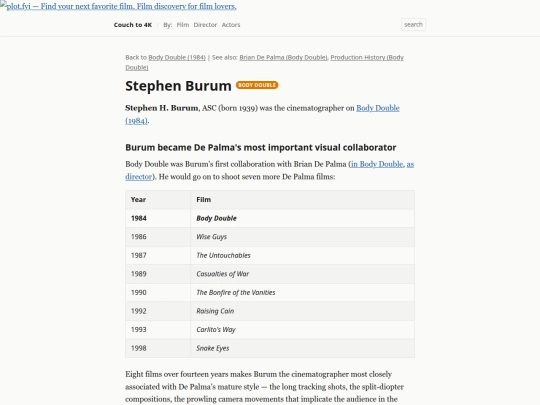Select the Stephen Burum page heading
Screen dimensions: 540x405
coord(178,86)
